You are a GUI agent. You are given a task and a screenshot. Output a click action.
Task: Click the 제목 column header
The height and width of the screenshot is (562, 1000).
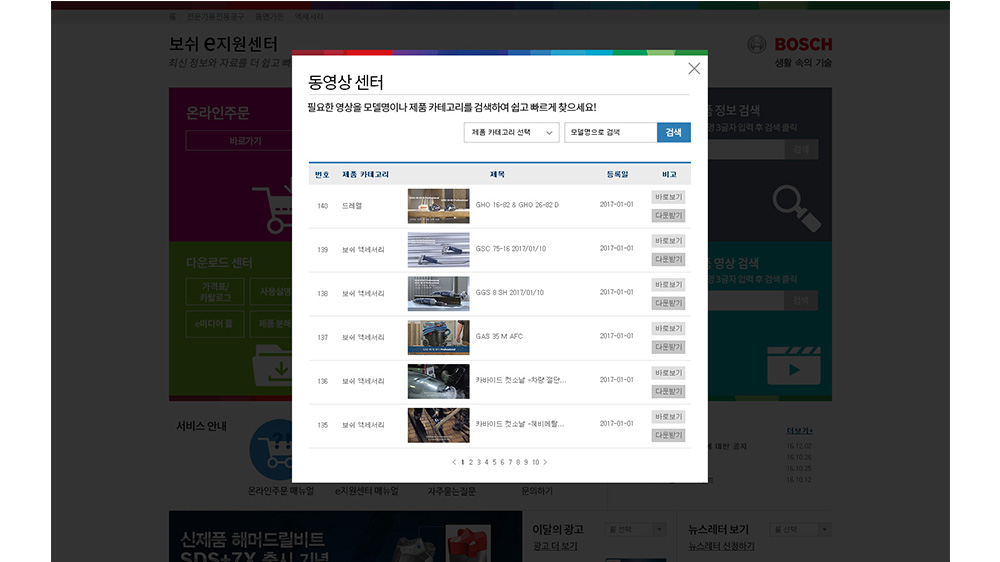pos(497,174)
